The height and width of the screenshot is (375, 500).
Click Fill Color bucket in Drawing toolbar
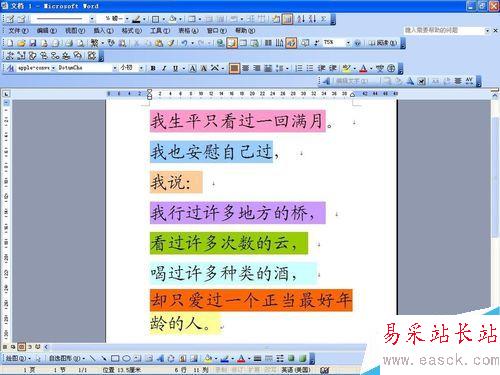(208, 359)
